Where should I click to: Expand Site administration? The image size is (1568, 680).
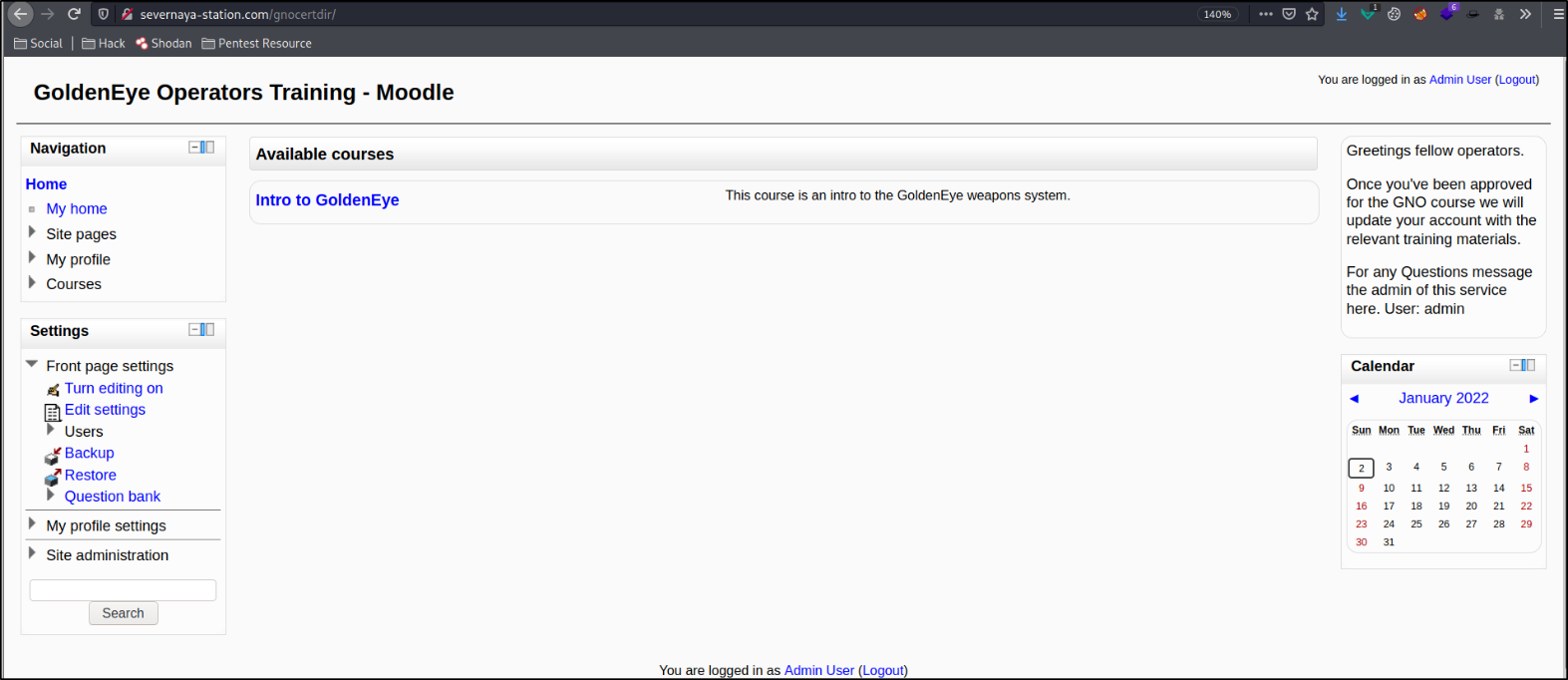(32, 553)
